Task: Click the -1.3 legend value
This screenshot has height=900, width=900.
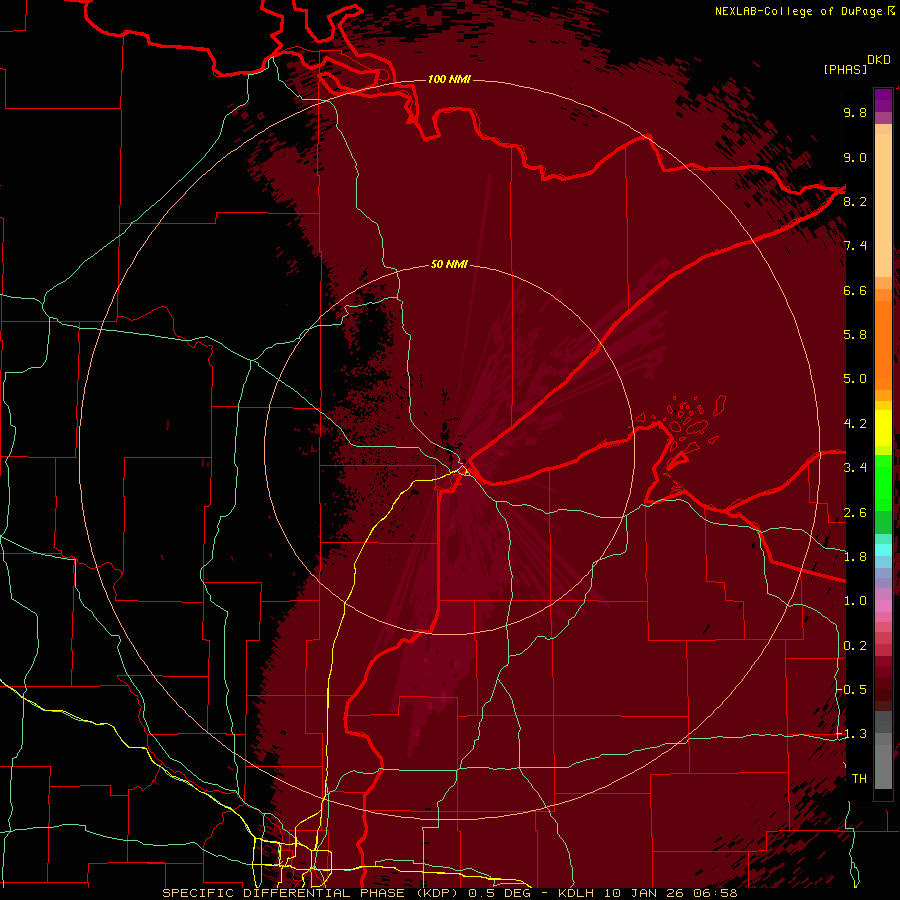Action: 852,734
